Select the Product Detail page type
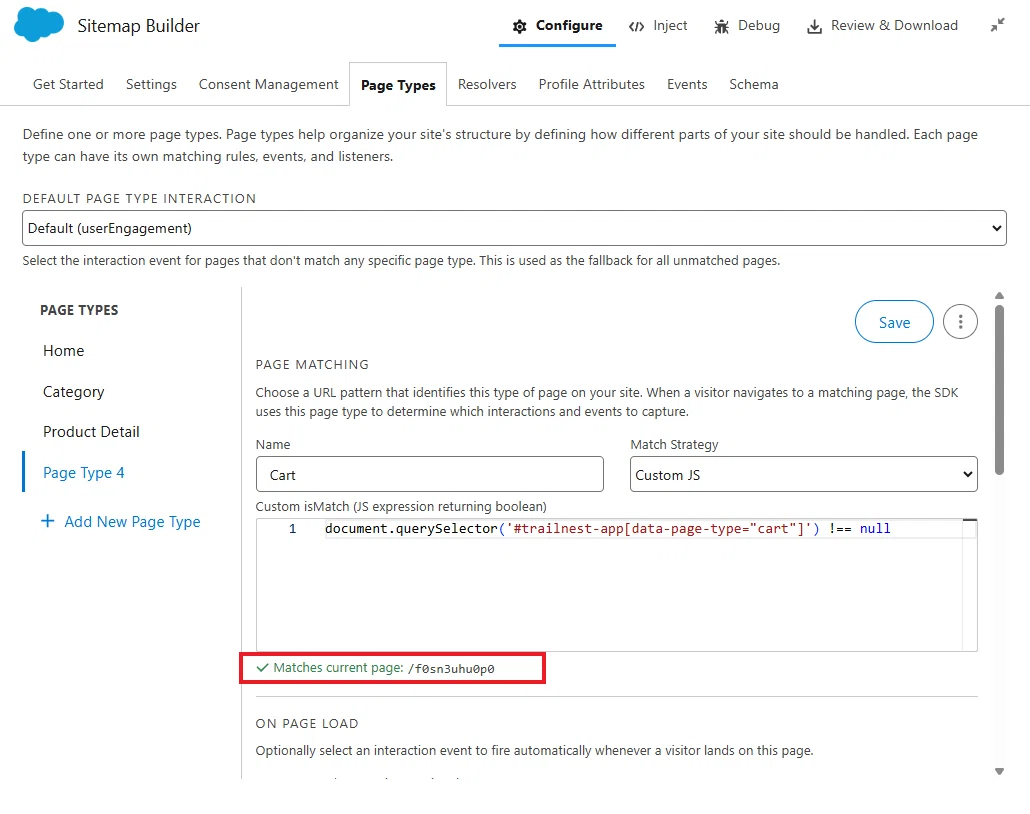The height and width of the screenshot is (814, 1030). tap(91, 432)
